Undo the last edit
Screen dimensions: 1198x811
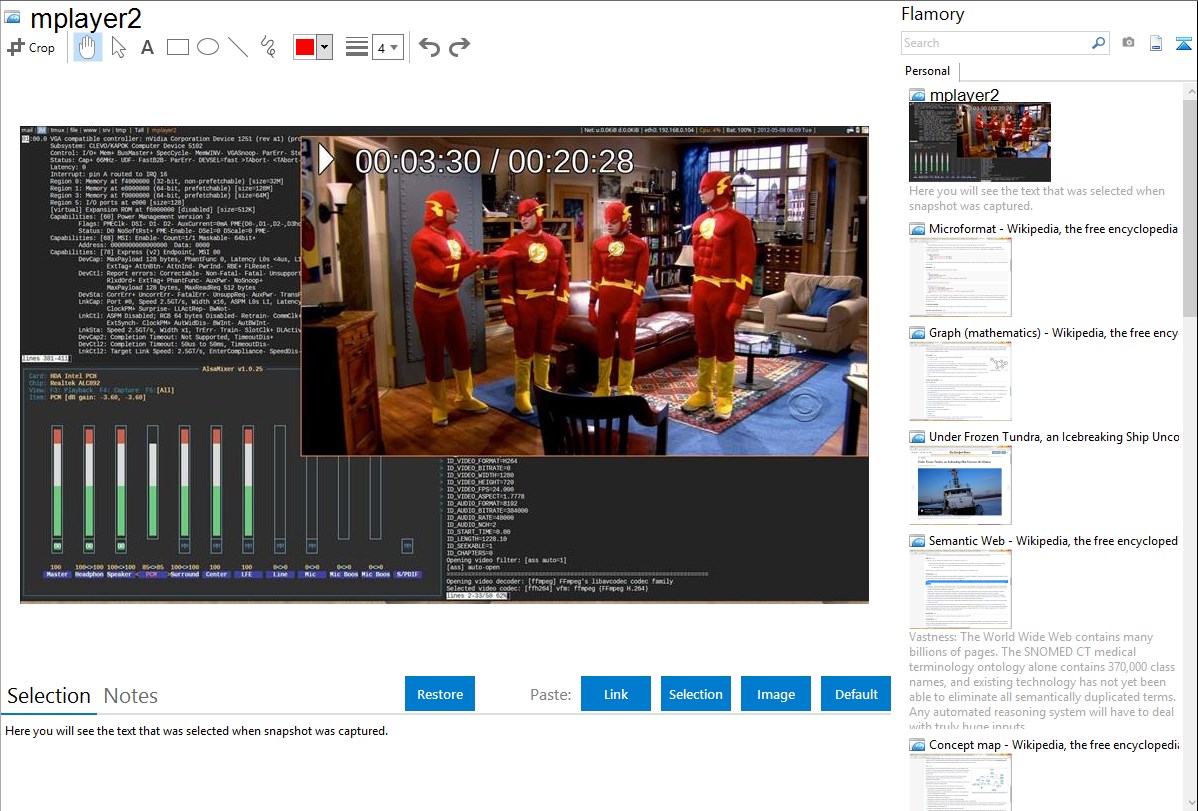(429, 47)
